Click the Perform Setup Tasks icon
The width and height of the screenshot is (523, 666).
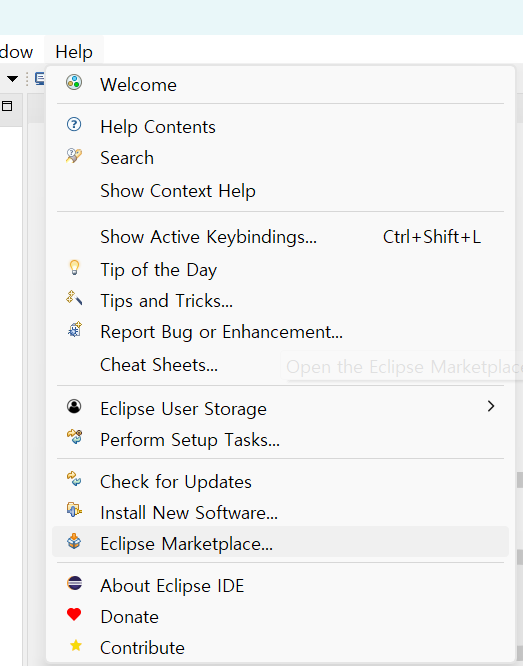click(74, 437)
